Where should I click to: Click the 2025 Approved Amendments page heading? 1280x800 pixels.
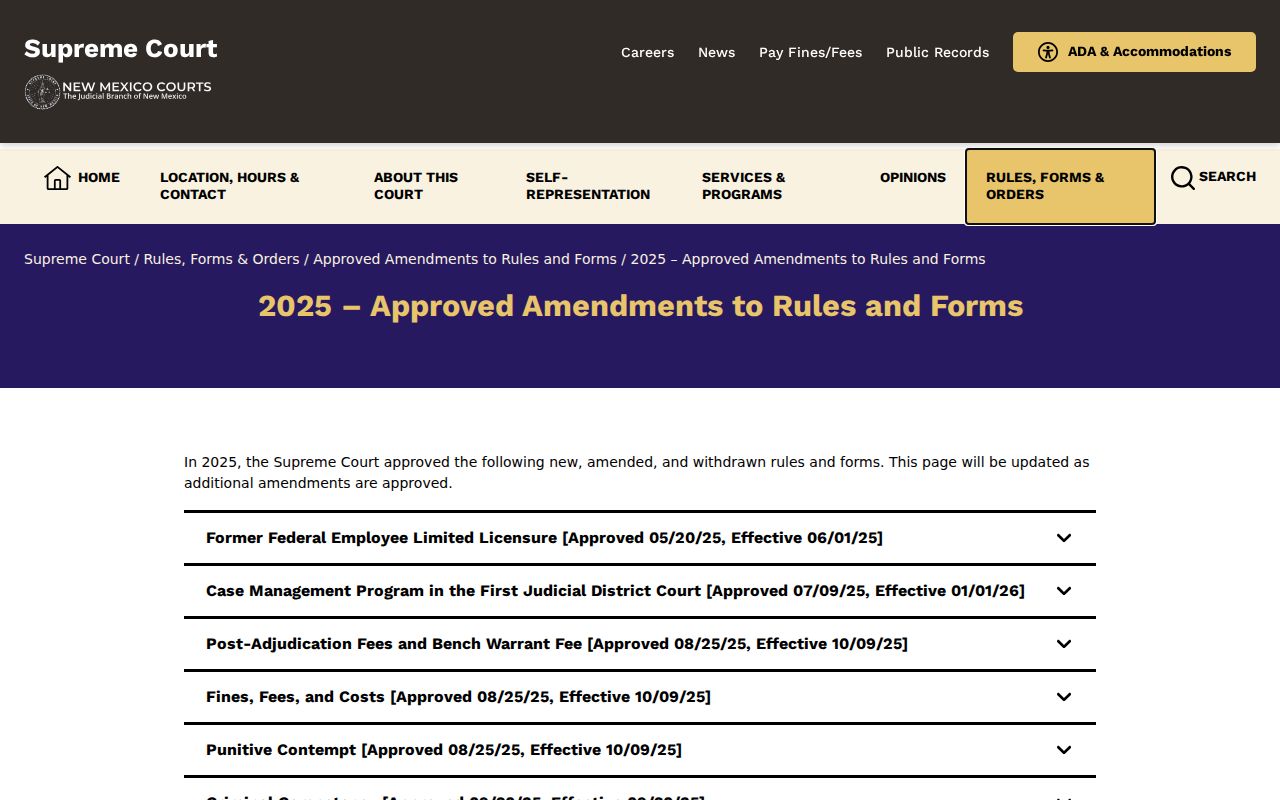[x=640, y=306]
